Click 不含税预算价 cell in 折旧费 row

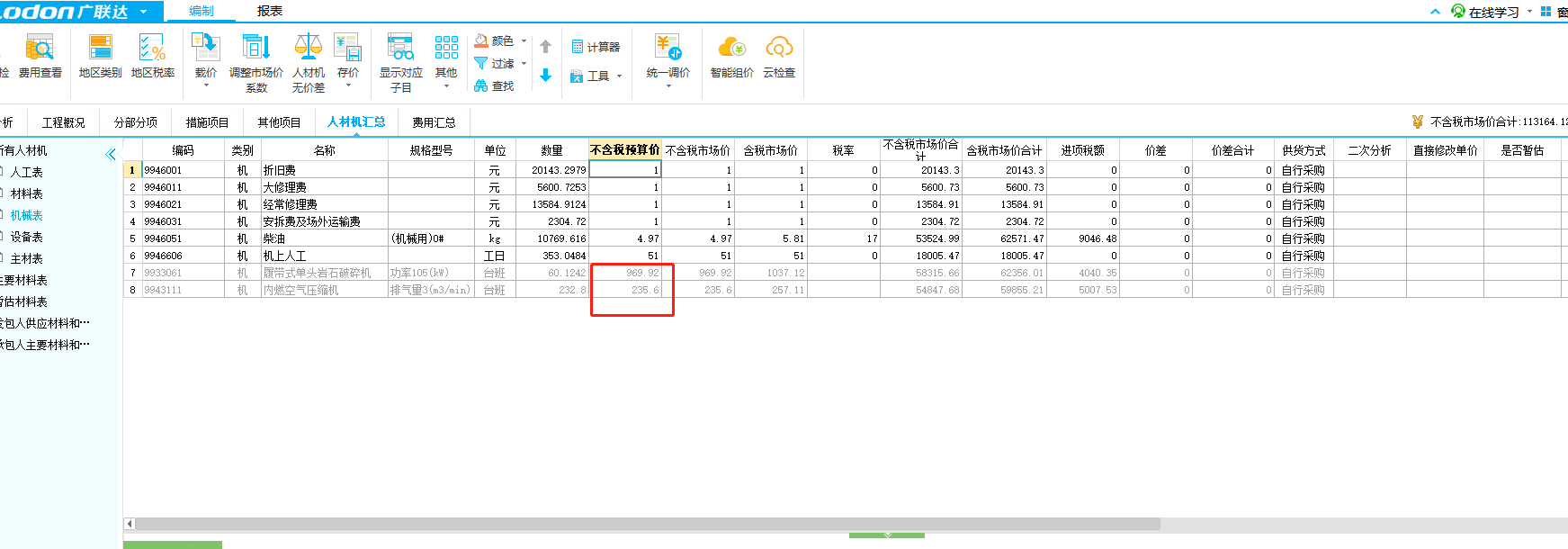625,170
